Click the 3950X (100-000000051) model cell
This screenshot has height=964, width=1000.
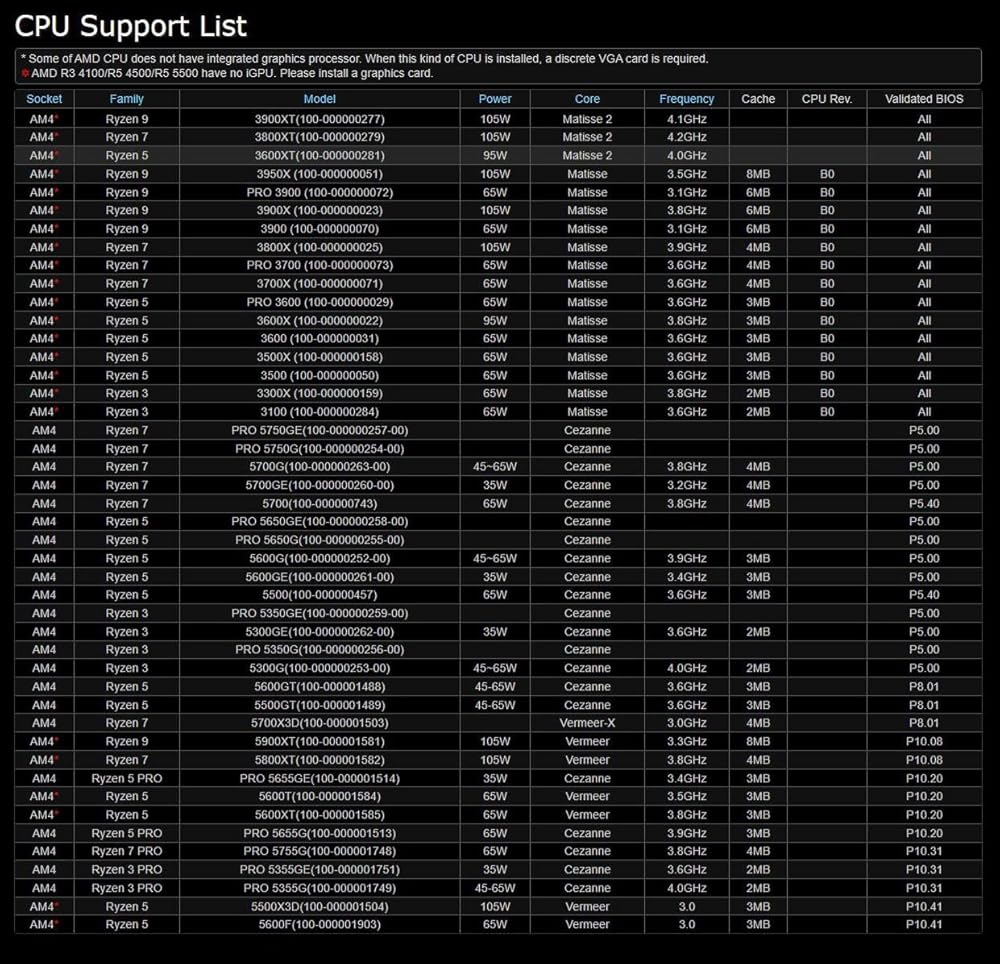(319, 174)
